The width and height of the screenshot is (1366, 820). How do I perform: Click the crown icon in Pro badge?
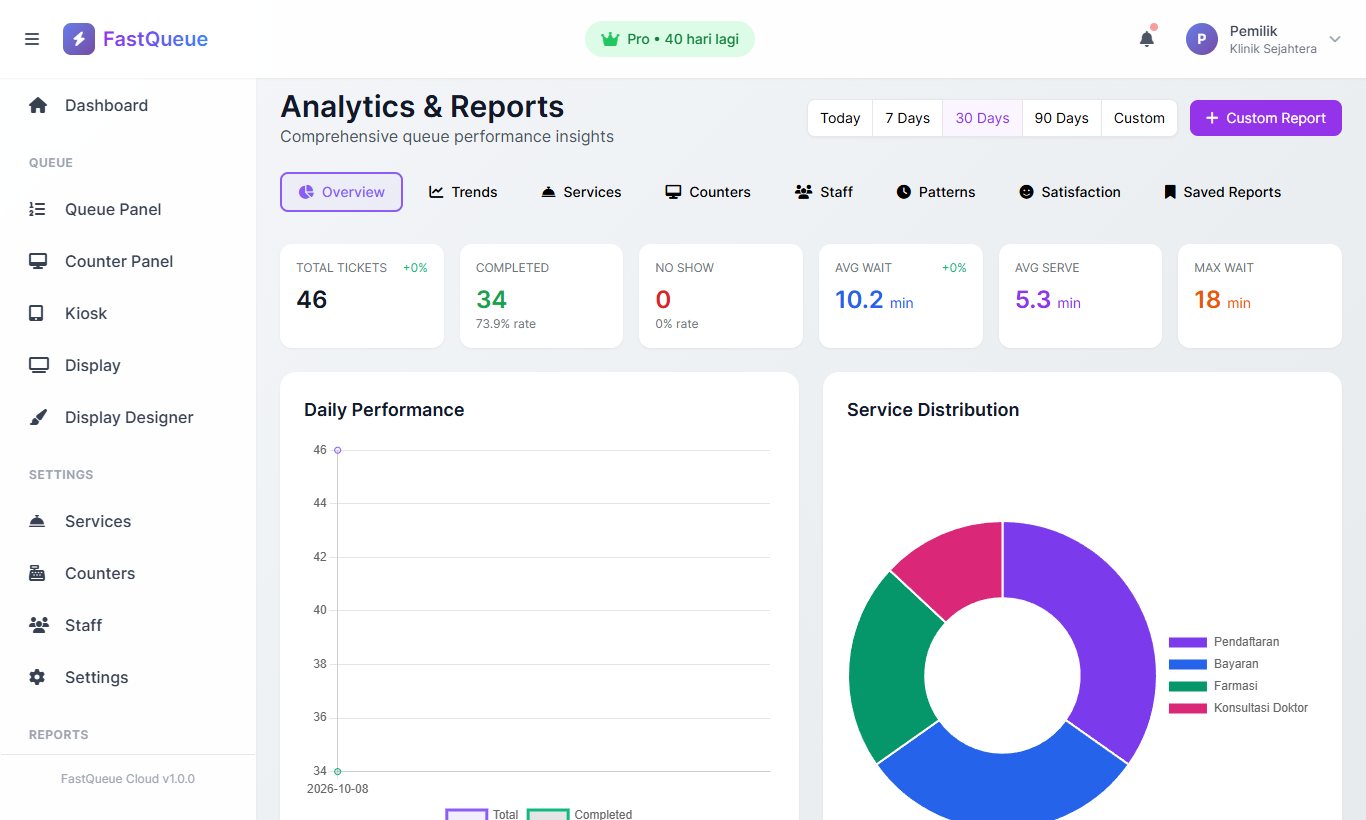(x=610, y=39)
